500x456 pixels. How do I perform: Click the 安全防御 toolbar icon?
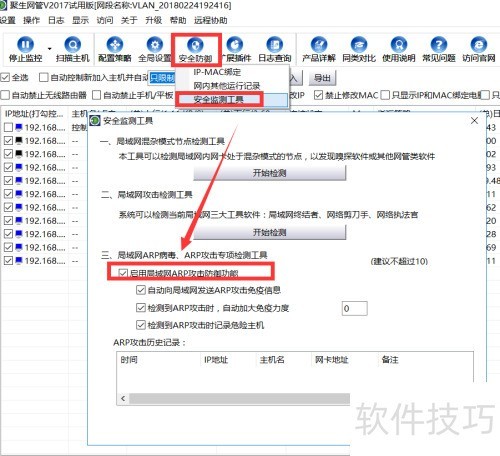(x=195, y=49)
